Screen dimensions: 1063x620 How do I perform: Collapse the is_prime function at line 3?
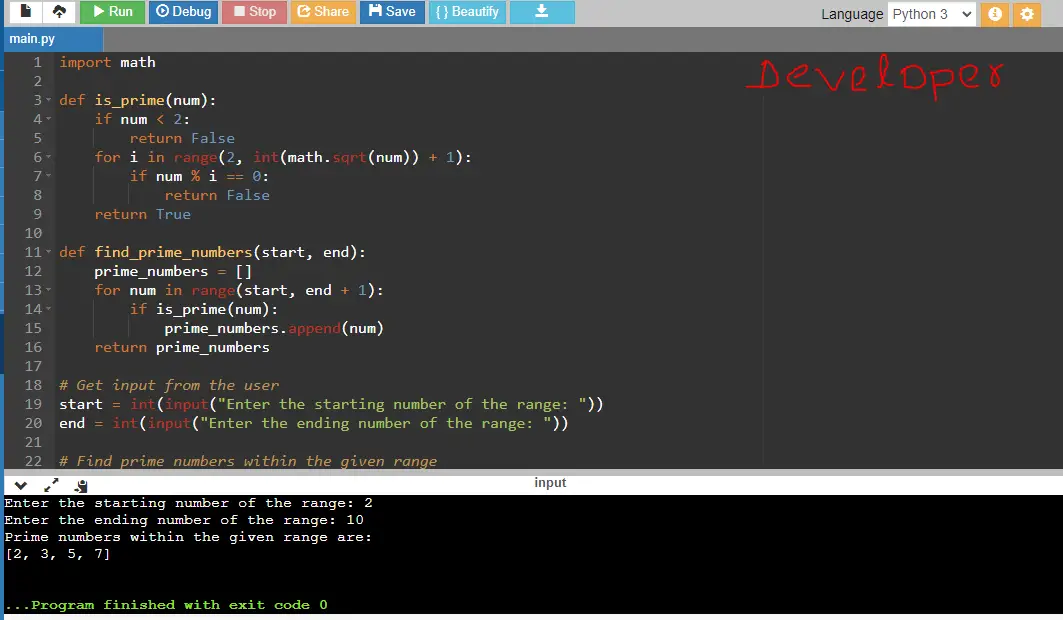(48, 100)
